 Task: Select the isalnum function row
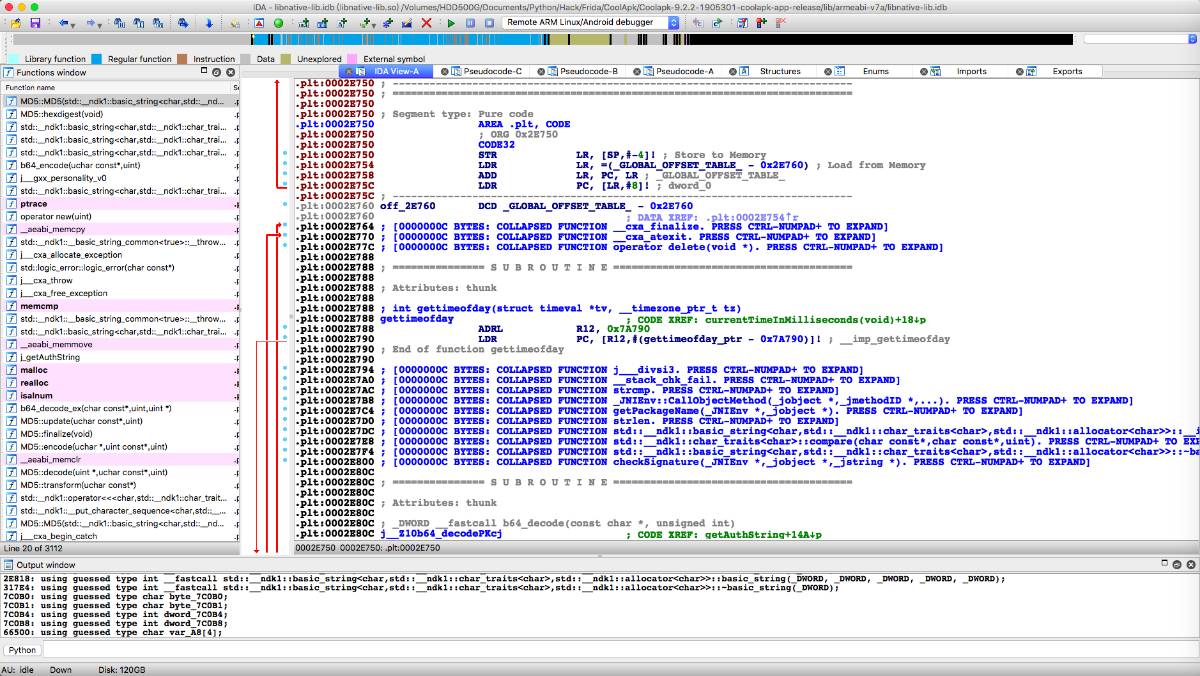pyautogui.click(x=120, y=395)
